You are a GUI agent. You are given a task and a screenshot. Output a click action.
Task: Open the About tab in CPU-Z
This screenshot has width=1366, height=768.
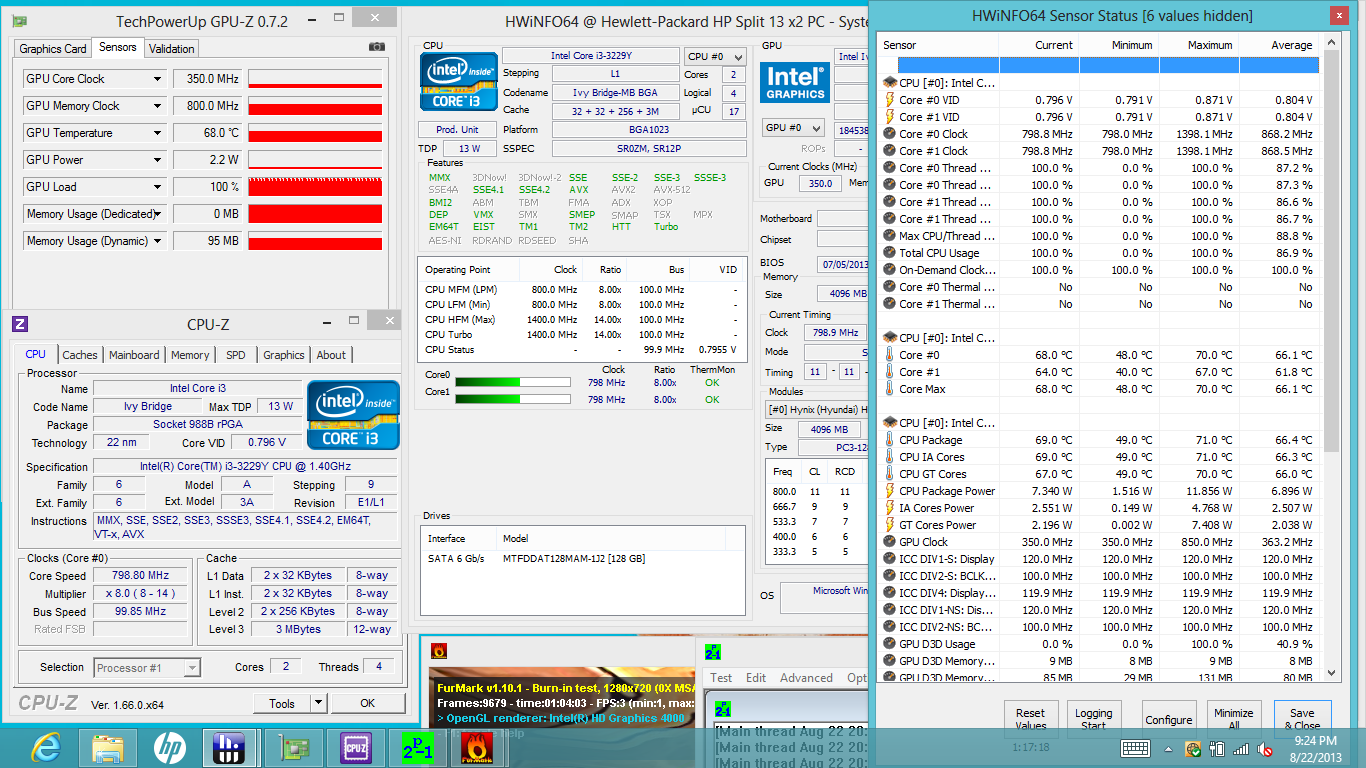[331, 355]
